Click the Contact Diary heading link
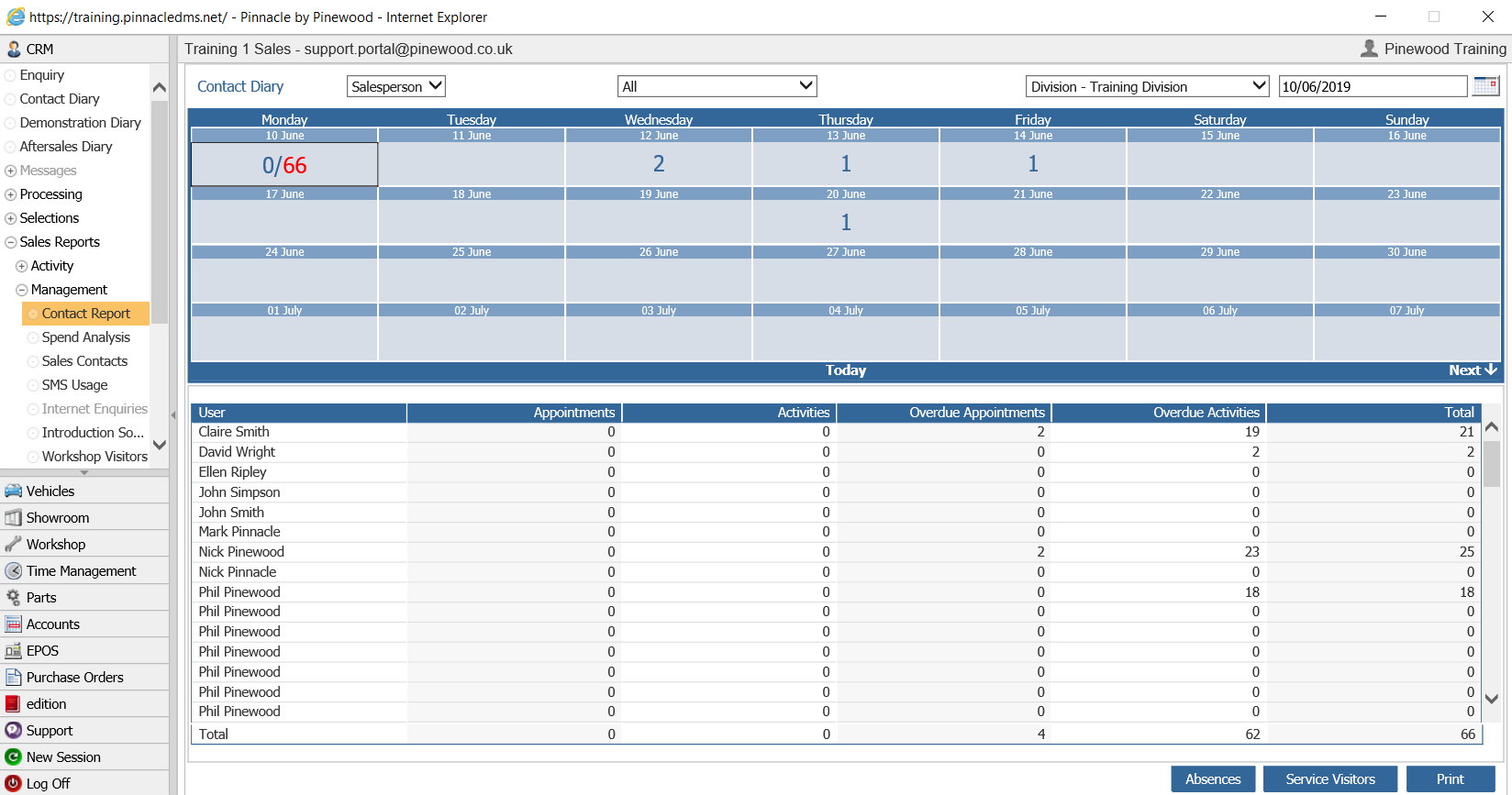Image resolution: width=1512 pixels, height=795 pixels. [240, 86]
